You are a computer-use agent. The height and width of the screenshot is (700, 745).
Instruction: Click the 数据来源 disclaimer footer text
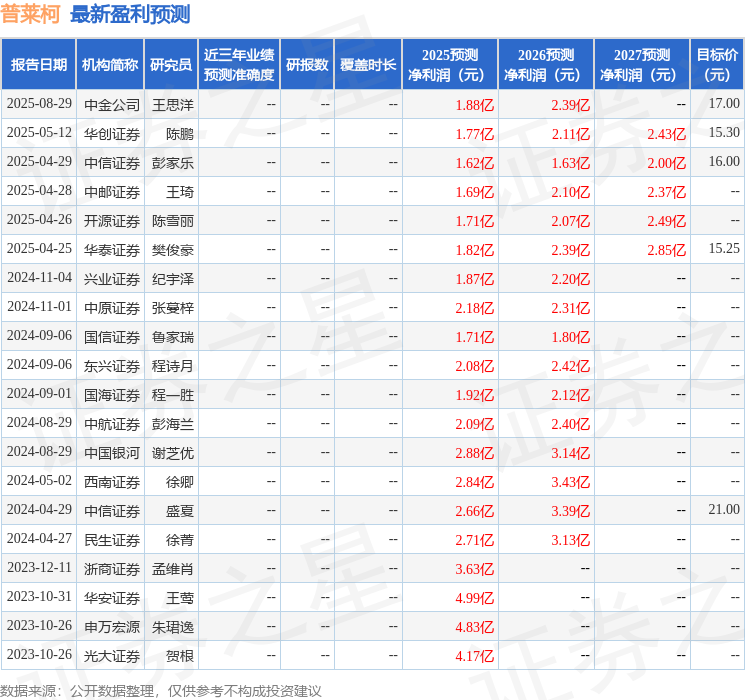tap(161, 690)
